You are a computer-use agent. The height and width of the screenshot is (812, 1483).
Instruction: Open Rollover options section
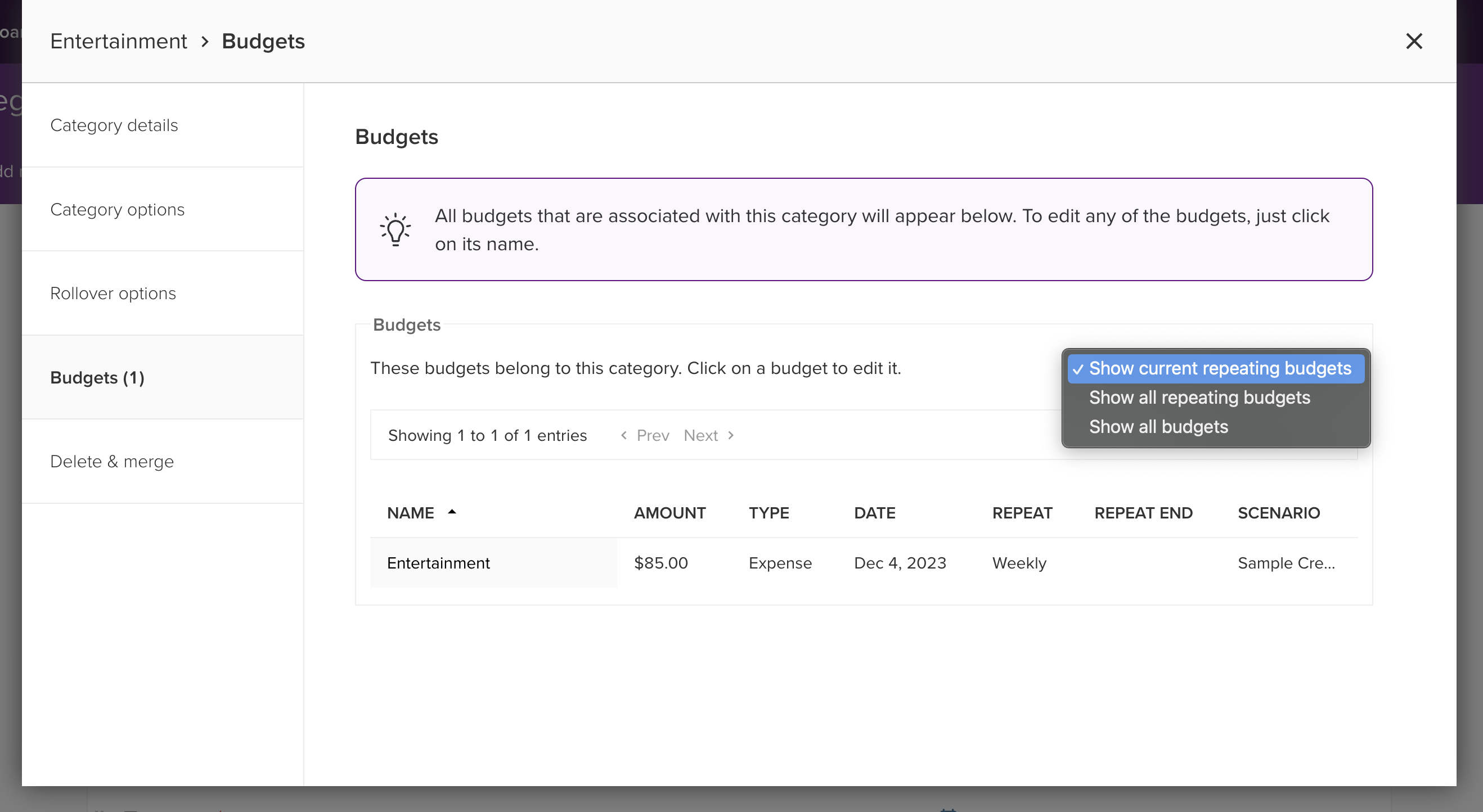click(113, 294)
